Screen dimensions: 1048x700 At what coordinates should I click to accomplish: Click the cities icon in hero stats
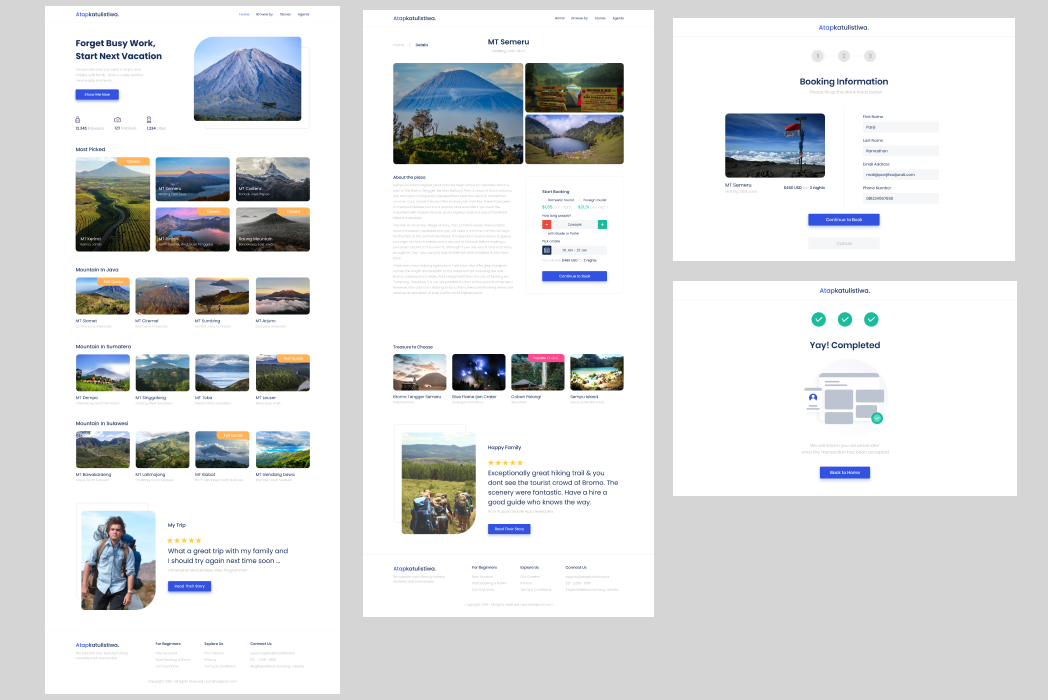[149, 119]
